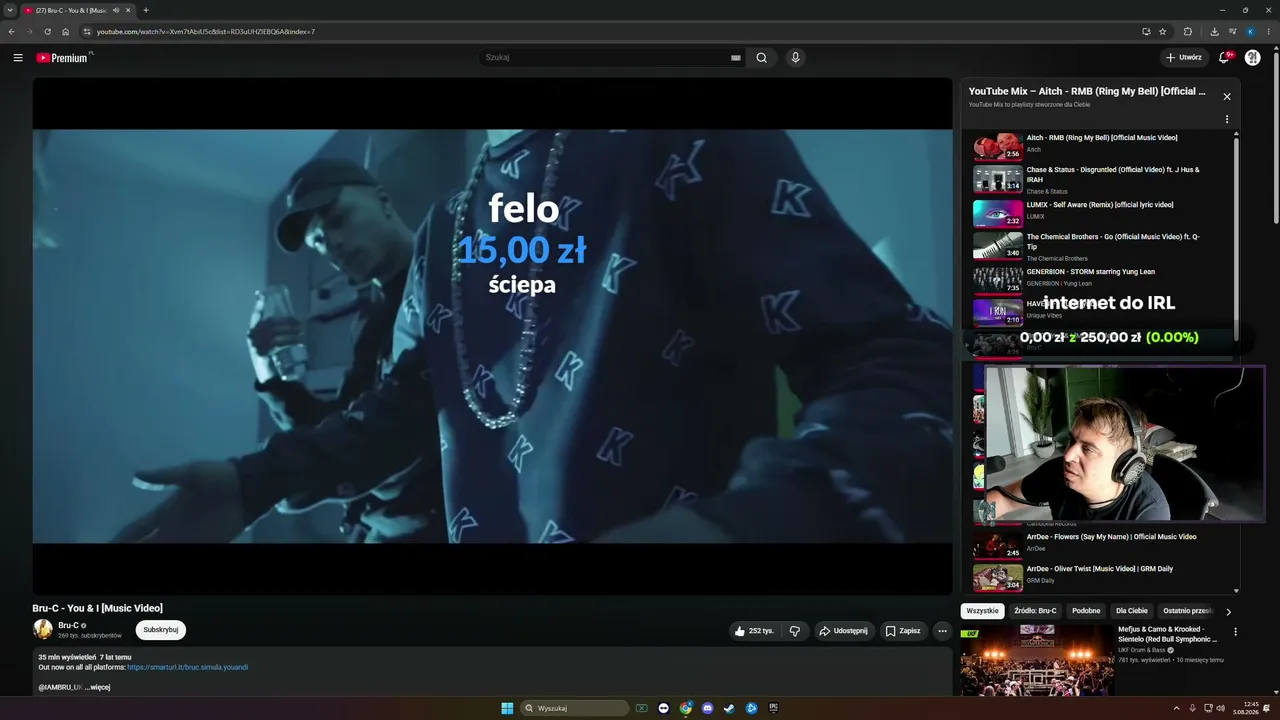Image resolution: width=1280 pixels, height=720 pixels.
Task: Open Chrome profile avatar
Action: (x=1250, y=32)
